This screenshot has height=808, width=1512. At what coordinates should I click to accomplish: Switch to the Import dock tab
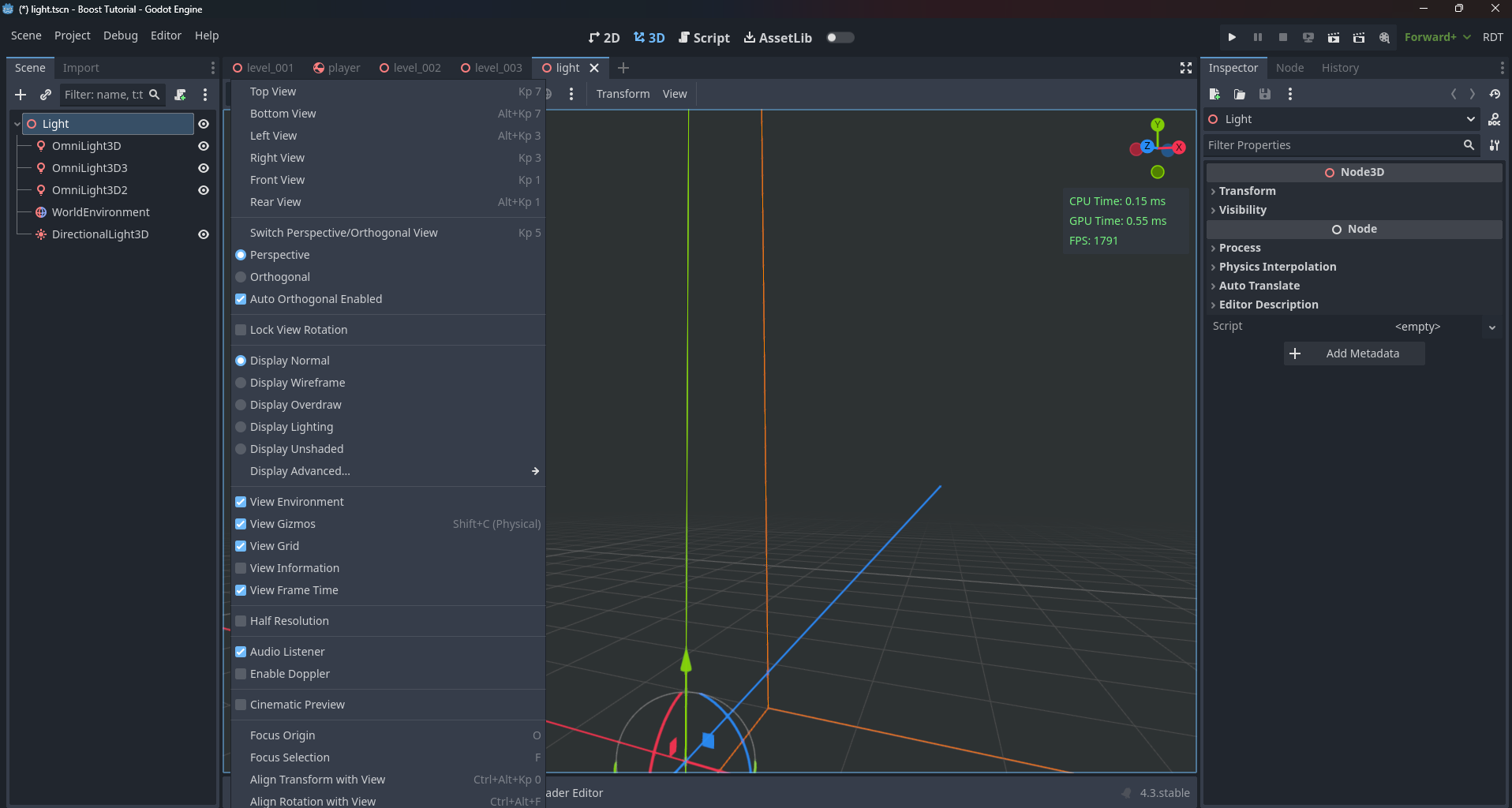(x=81, y=68)
